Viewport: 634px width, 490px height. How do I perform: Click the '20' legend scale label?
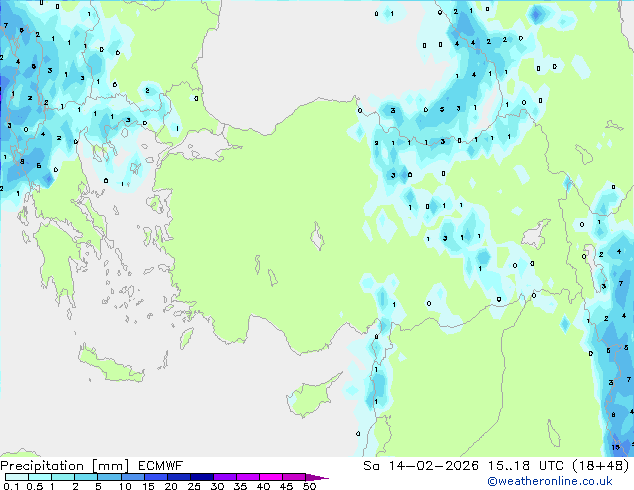pos(171,486)
